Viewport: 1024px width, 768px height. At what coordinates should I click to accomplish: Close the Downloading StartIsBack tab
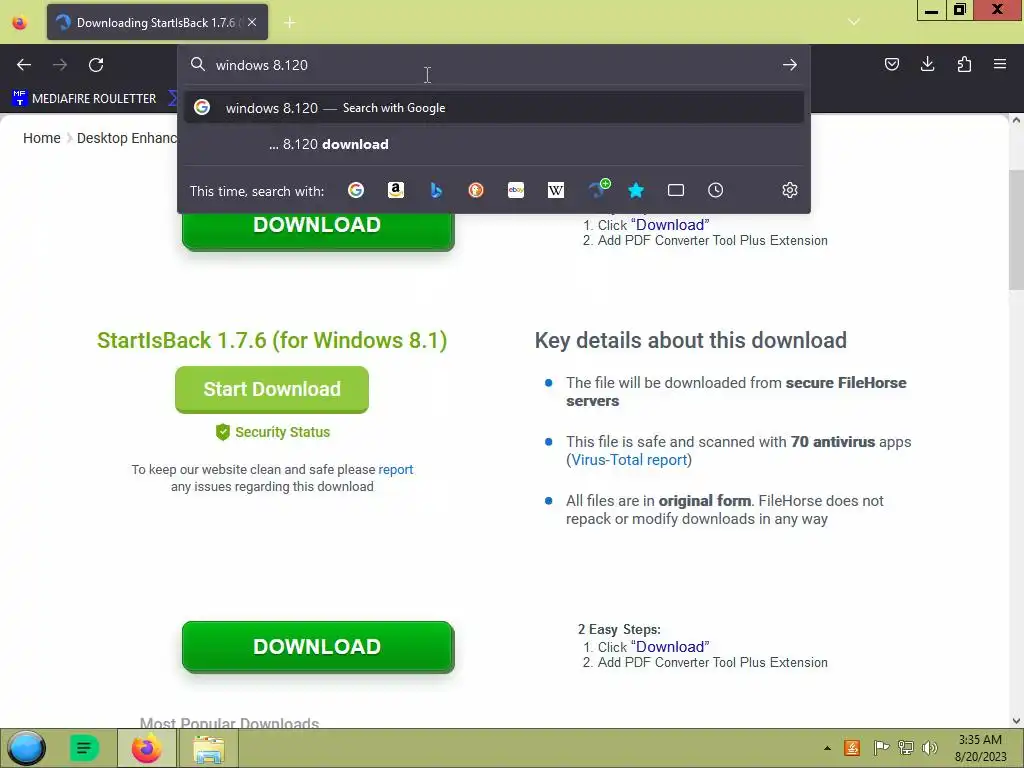(x=252, y=22)
